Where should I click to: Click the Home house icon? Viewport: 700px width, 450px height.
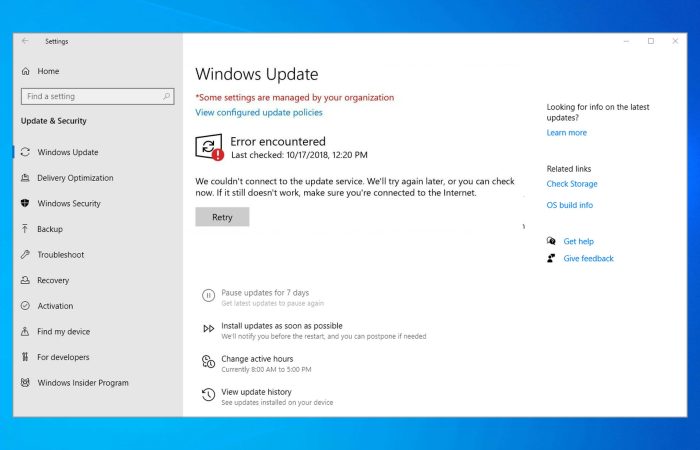click(x=25, y=71)
